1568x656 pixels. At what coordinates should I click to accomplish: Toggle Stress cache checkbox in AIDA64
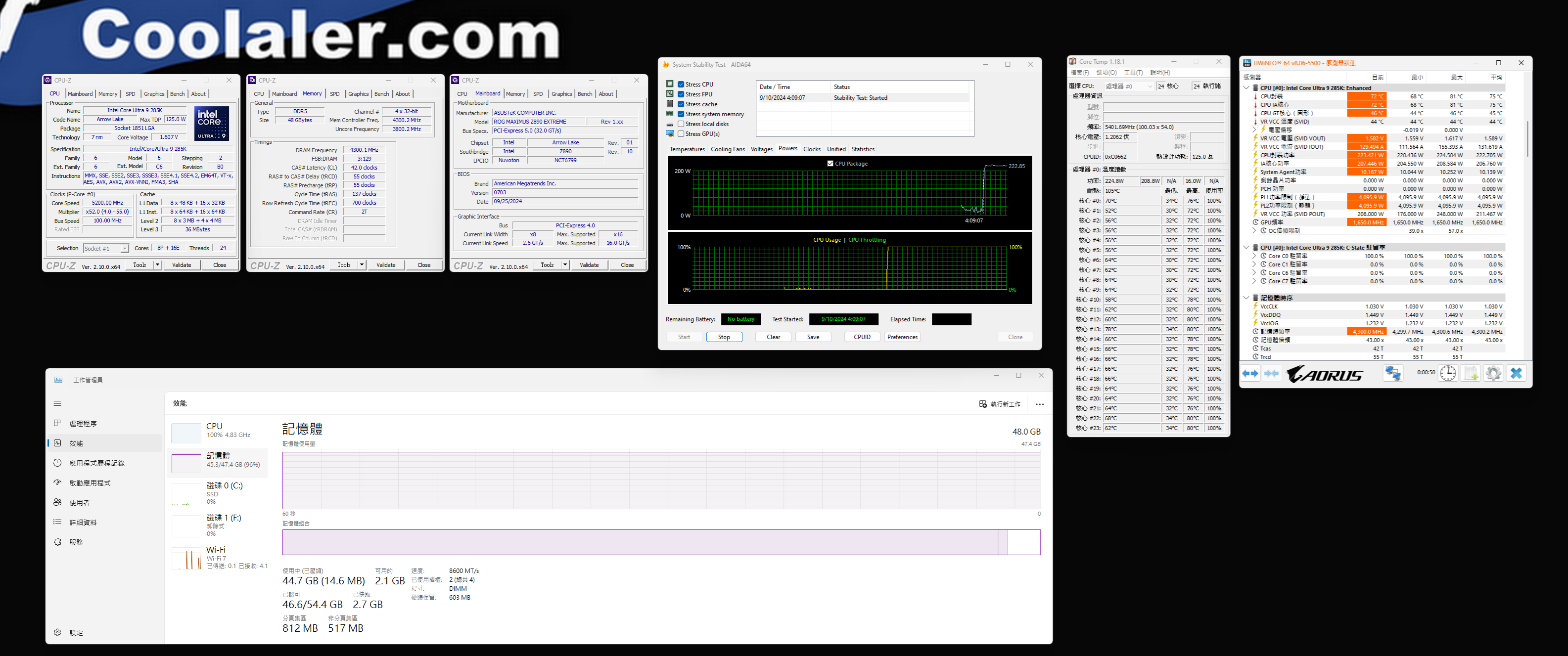click(681, 104)
